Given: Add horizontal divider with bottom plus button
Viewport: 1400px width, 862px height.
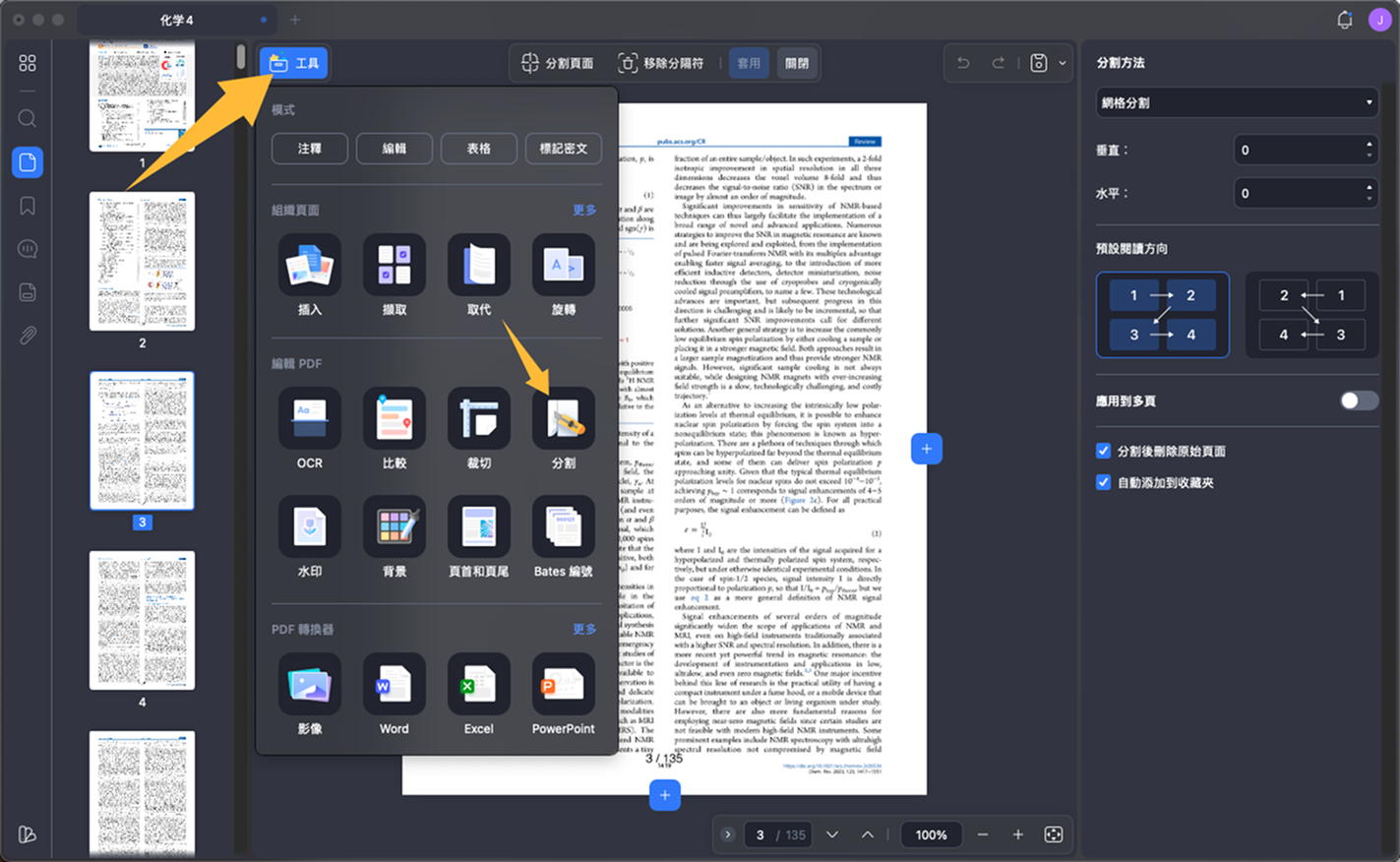Looking at the screenshot, I should click(x=665, y=795).
